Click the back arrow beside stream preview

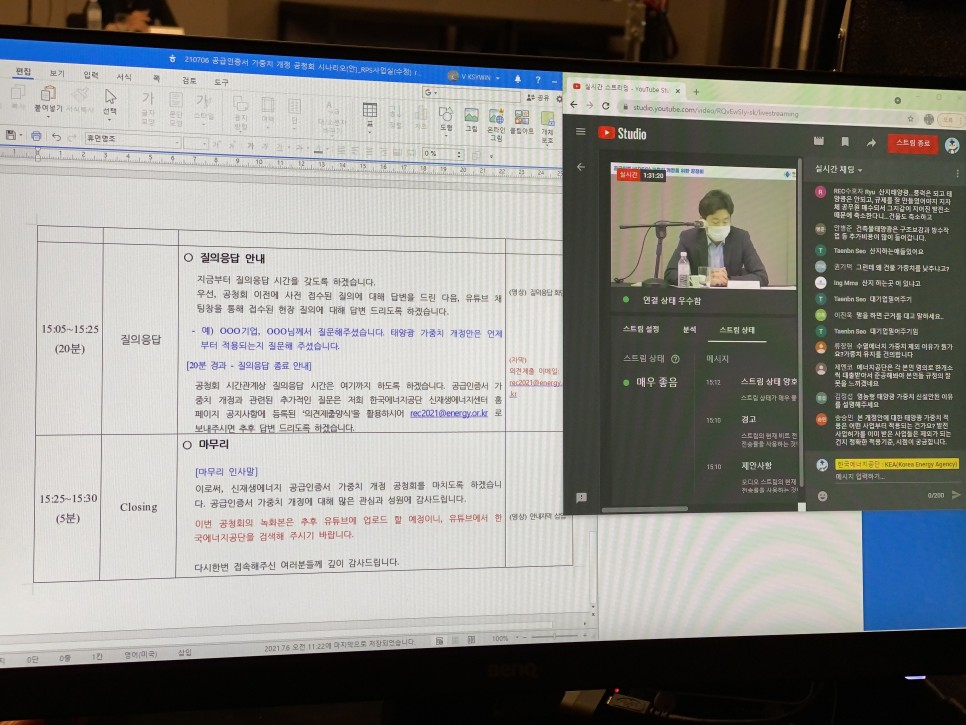(x=581, y=167)
